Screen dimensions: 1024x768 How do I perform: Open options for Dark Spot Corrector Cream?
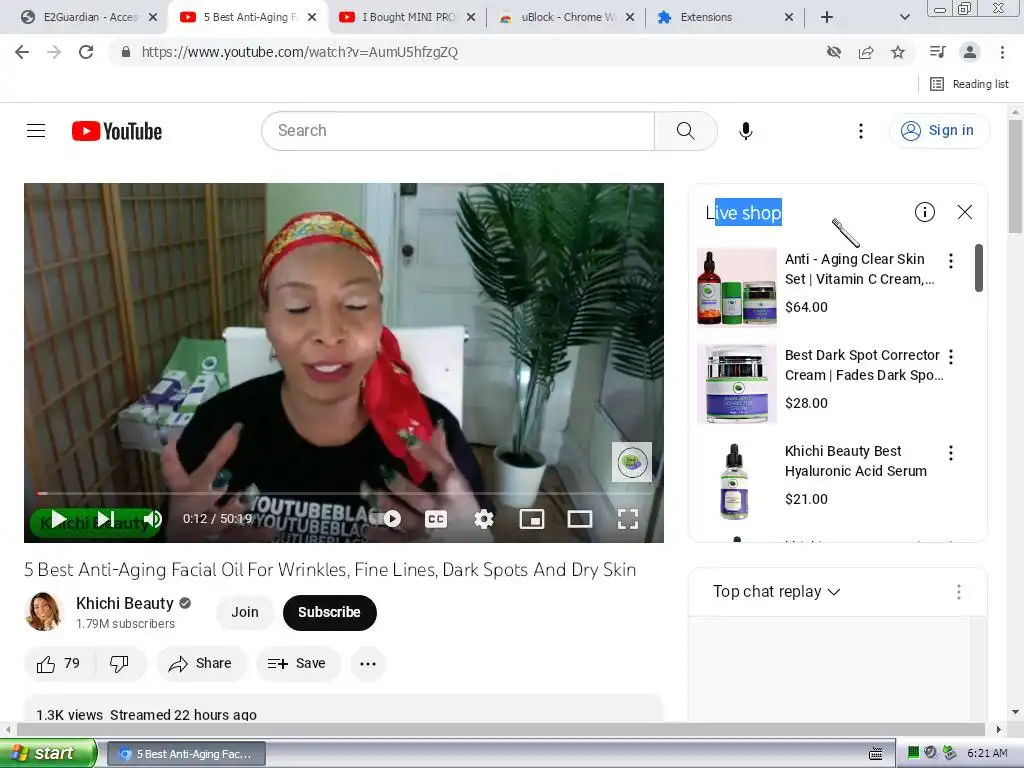coord(951,357)
